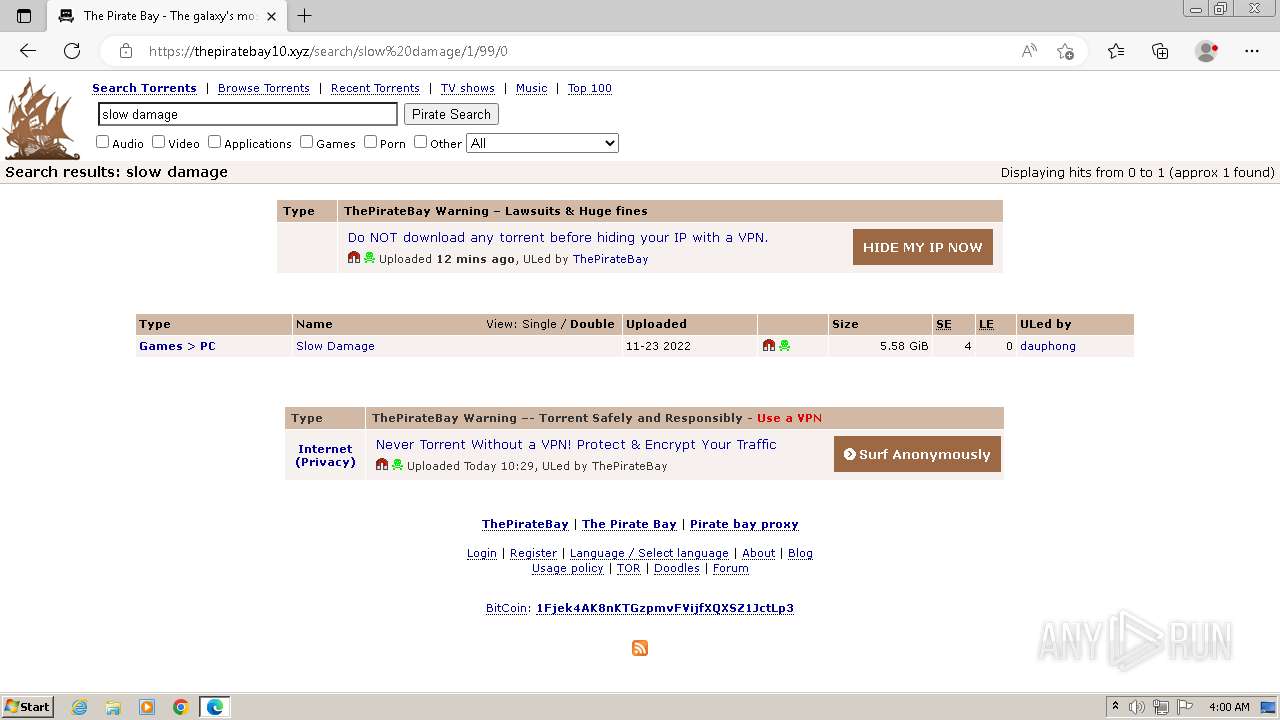Open PC subcategory link
Screen dimensions: 1280x720
[207, 346]
